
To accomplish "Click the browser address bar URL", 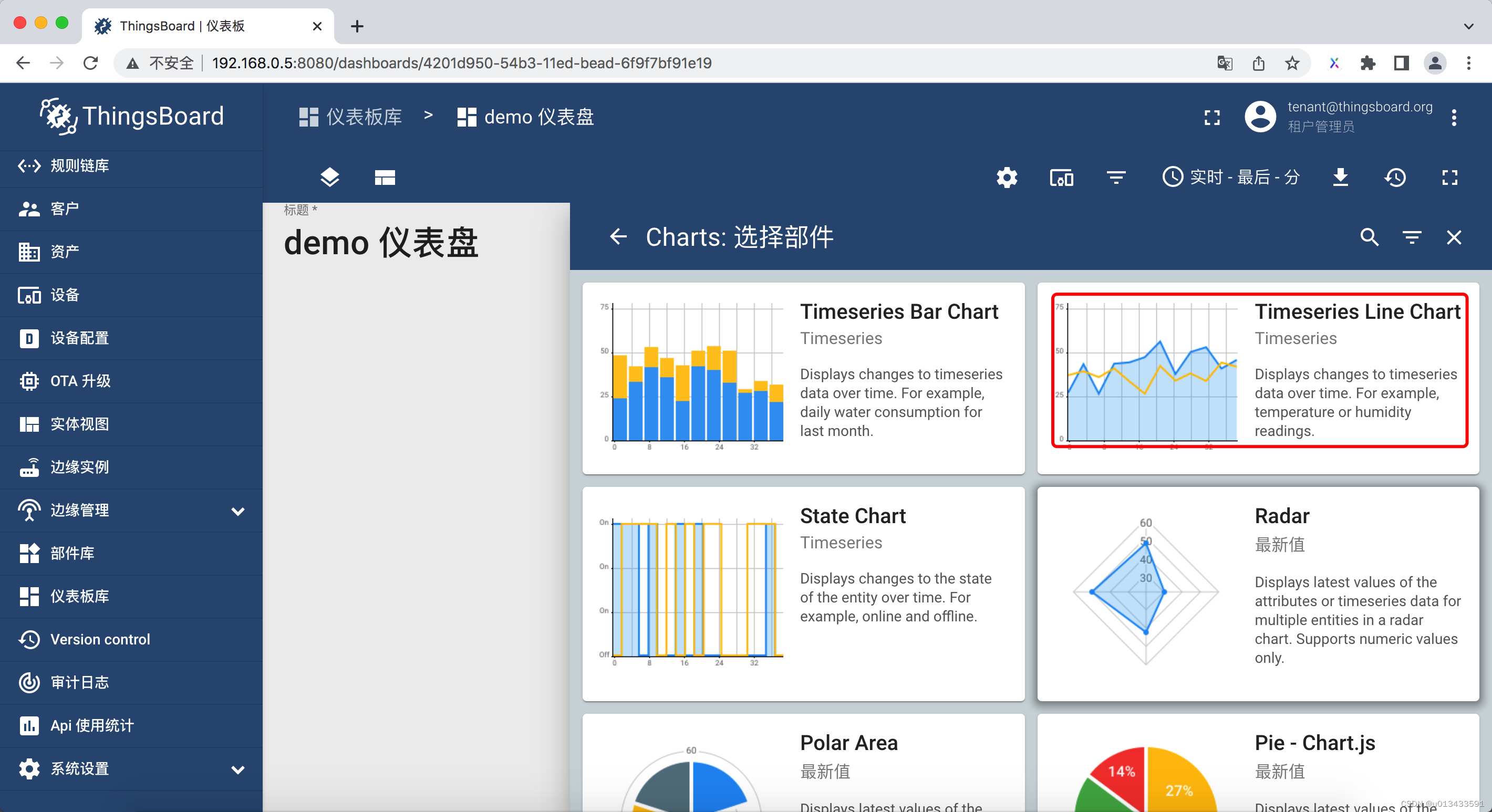I will (461, 63).
